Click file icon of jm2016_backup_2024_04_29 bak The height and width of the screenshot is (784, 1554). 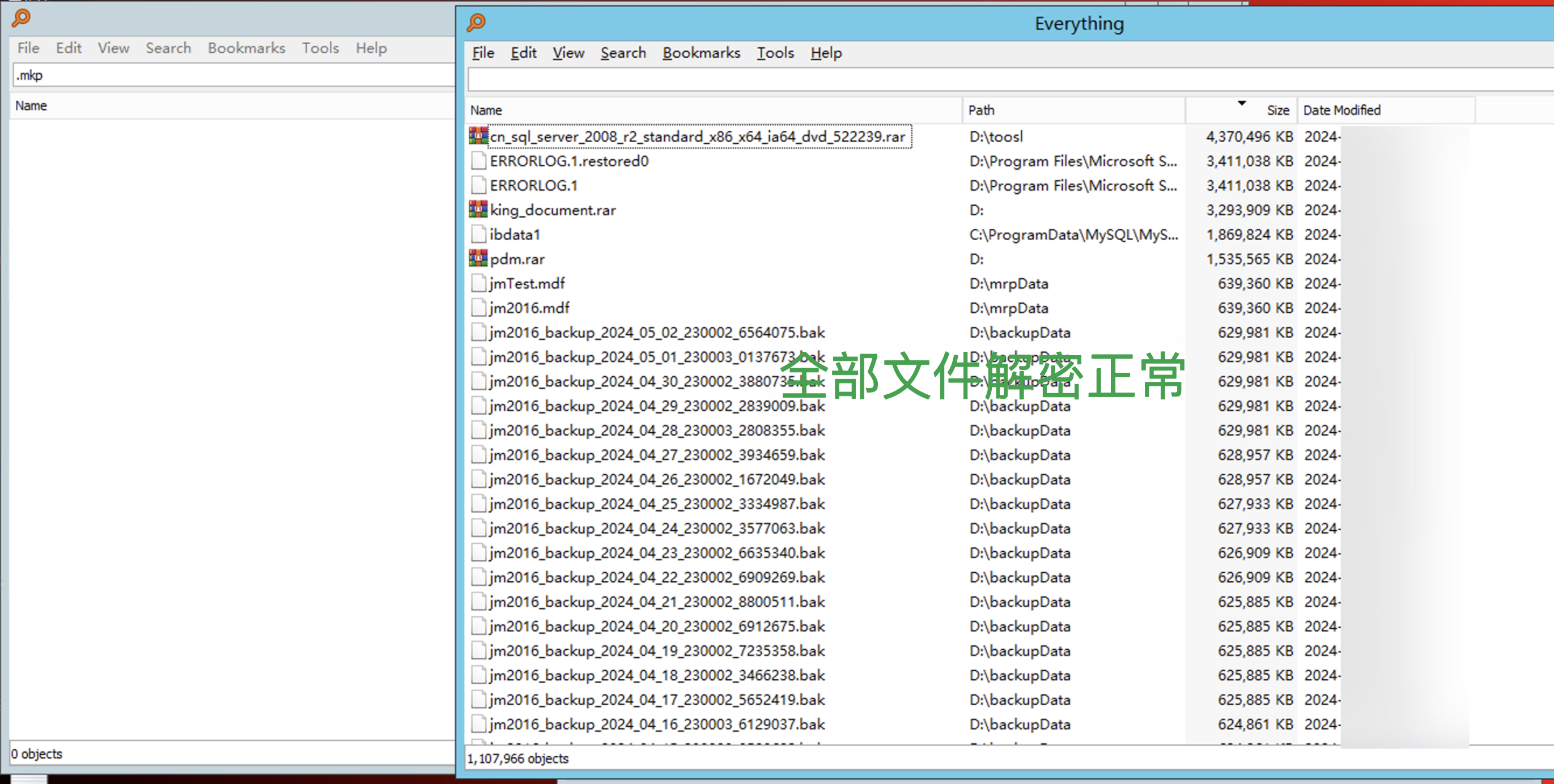coord(478,405)
